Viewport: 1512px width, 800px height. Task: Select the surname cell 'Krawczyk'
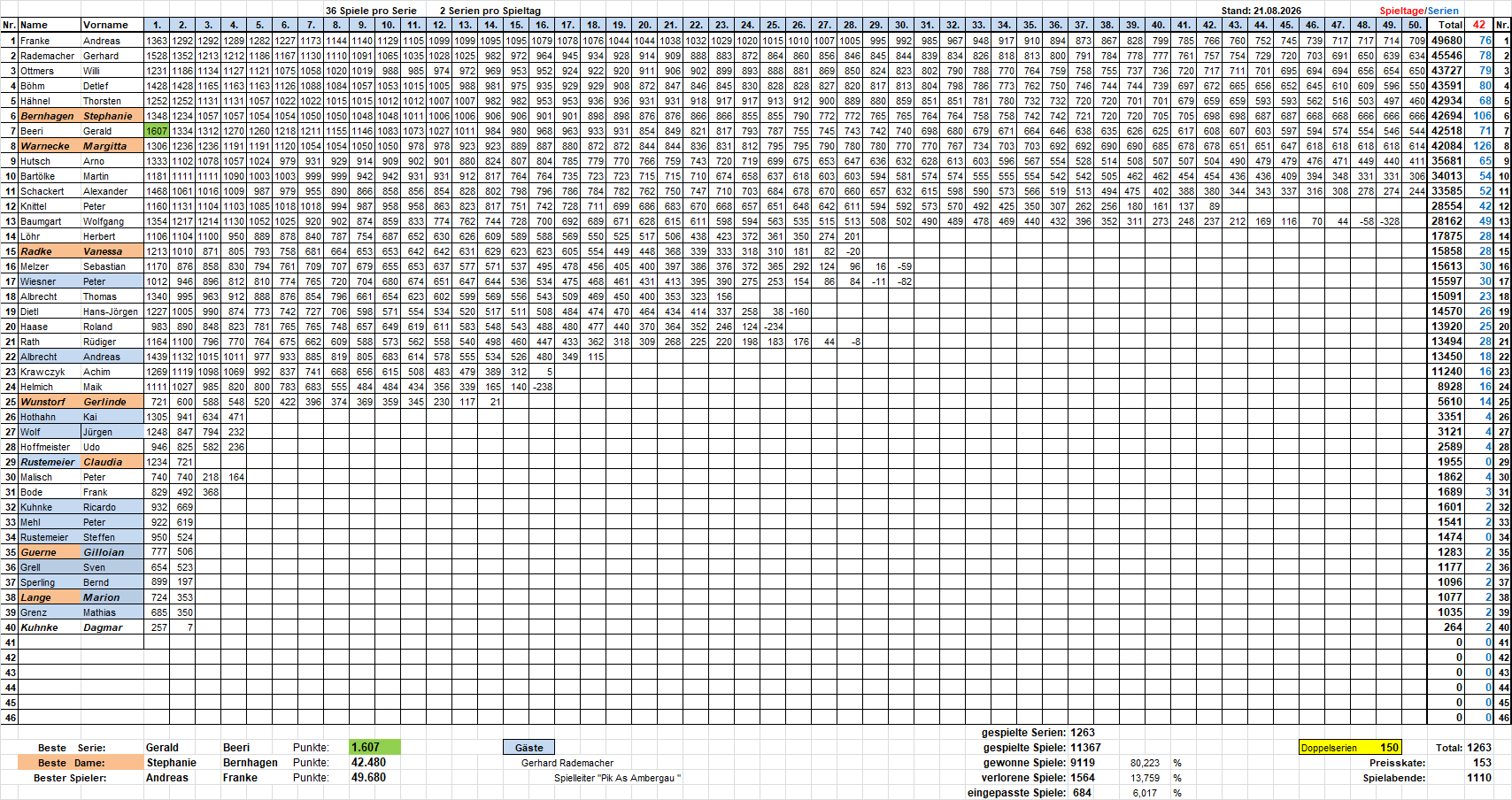[x=50, y=372]
